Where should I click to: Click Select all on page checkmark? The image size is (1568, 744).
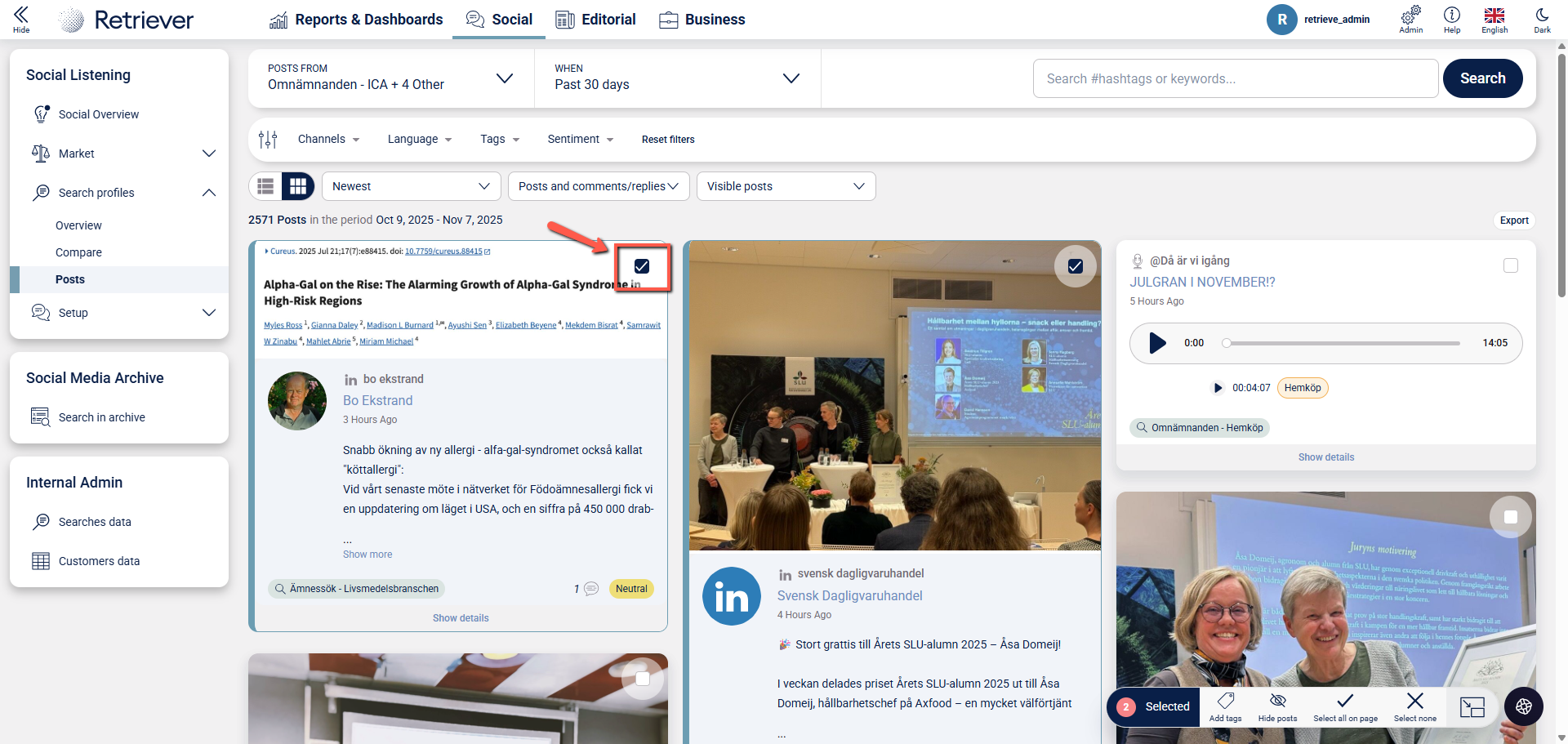click(x=1345, y=706)
